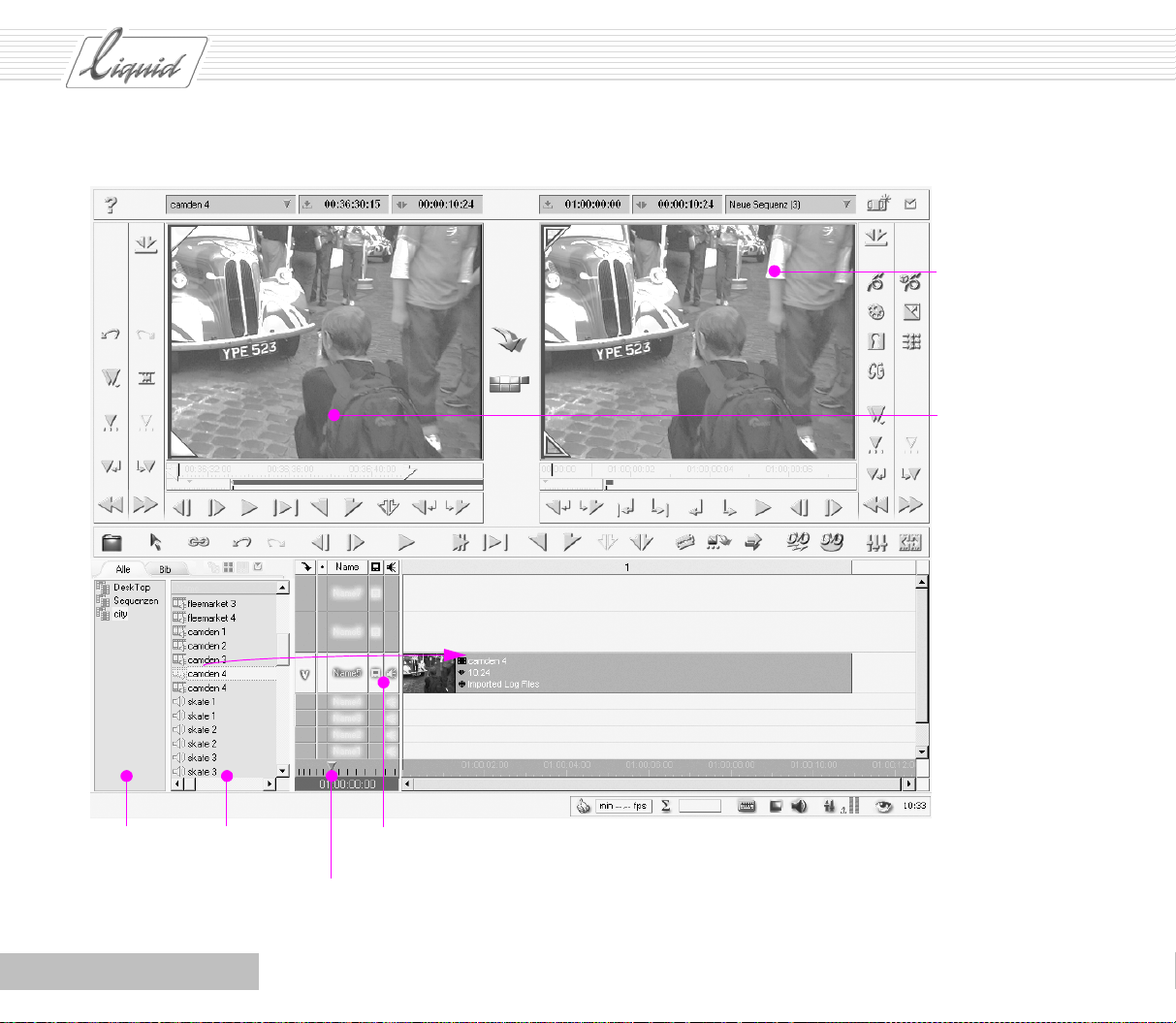The height and width of the screenshot is (1023, 1176).
Task: Open the audio mixer faders icon
Action: (x=876, y=543)
